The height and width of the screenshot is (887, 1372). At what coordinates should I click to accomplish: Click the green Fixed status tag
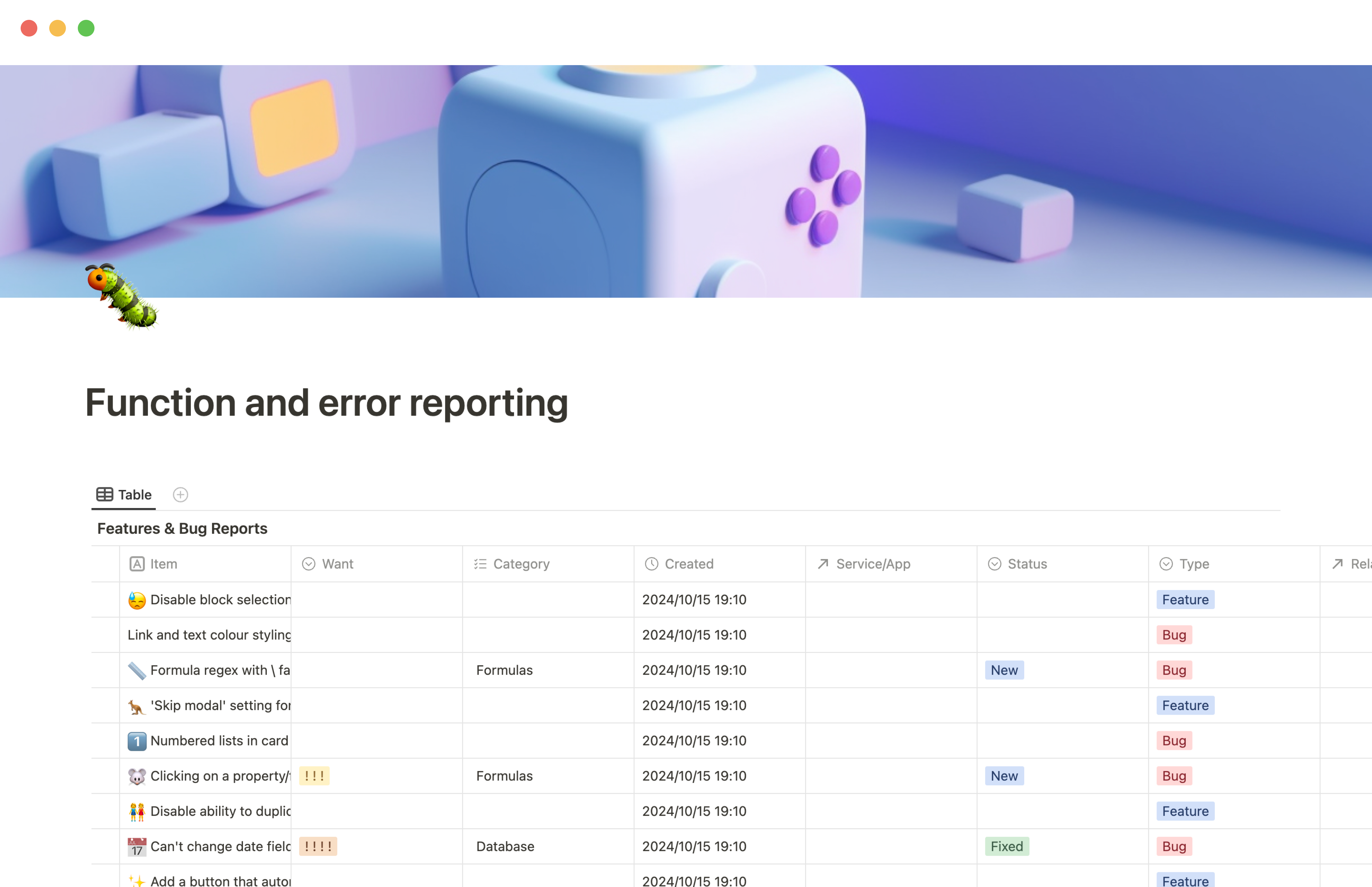(1007, 847)
